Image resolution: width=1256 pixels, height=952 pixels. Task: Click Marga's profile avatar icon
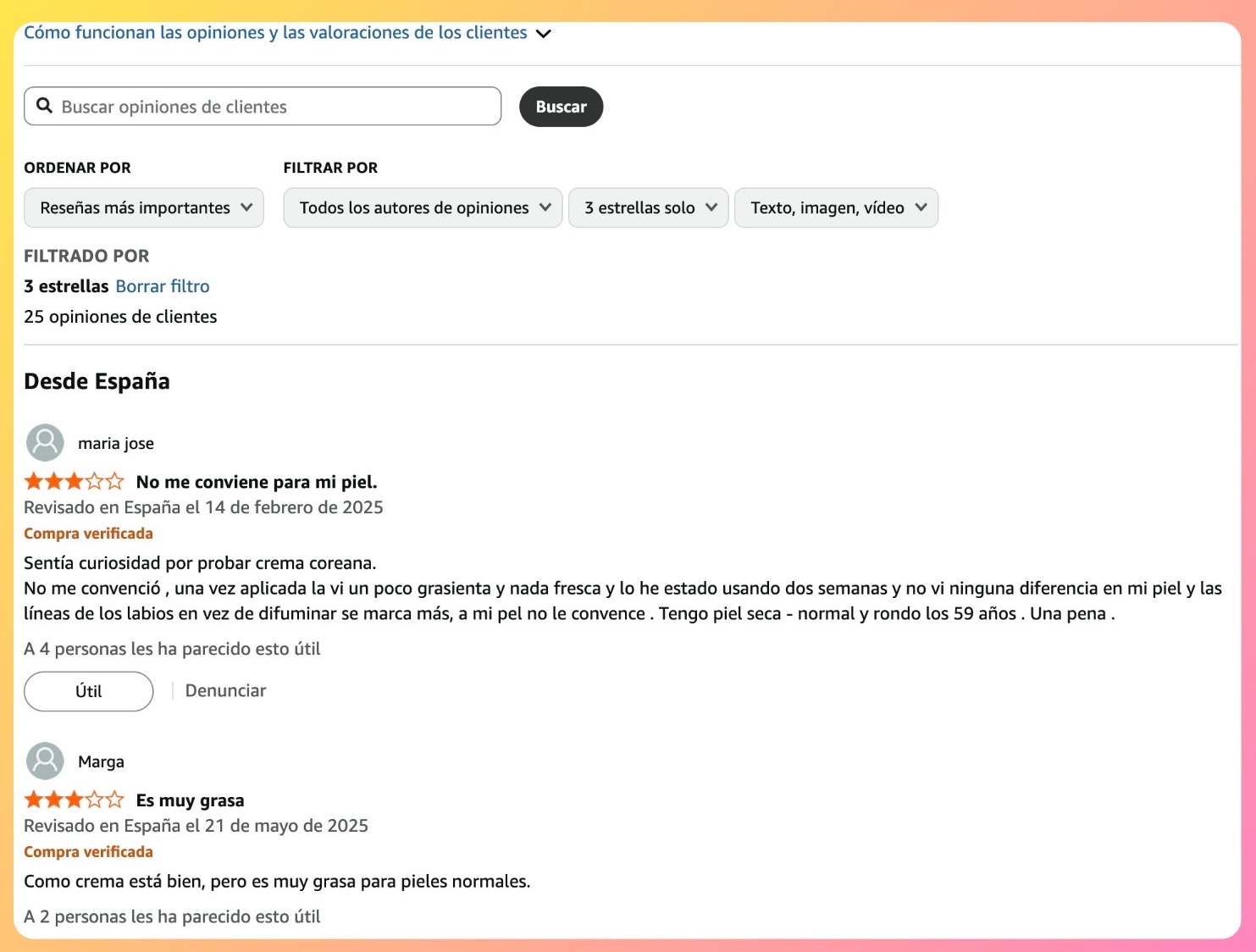click(45, 761)
